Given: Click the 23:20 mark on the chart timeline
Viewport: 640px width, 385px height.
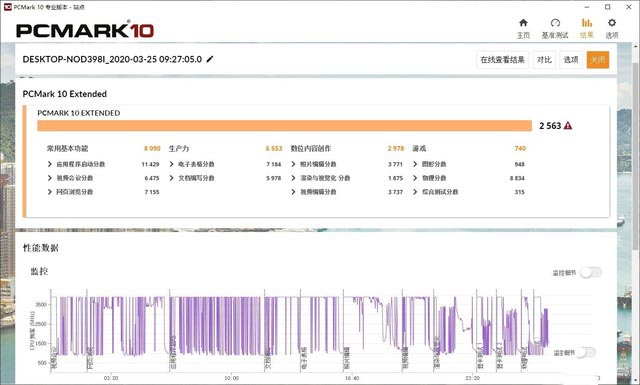Looking at the screenshot, I should coord(472,378).
